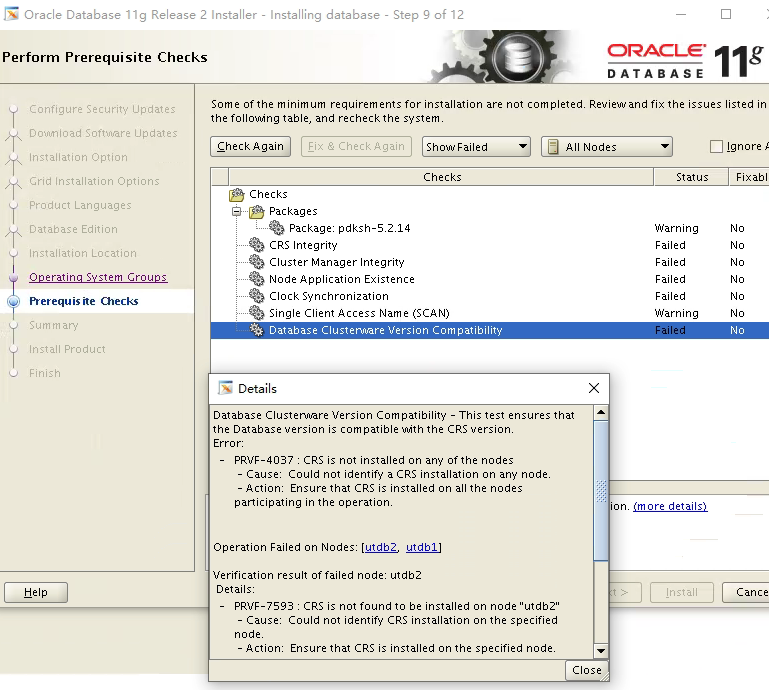Click the Check Again button
This screenshot has width=769, height=690.
coord(251,147)
